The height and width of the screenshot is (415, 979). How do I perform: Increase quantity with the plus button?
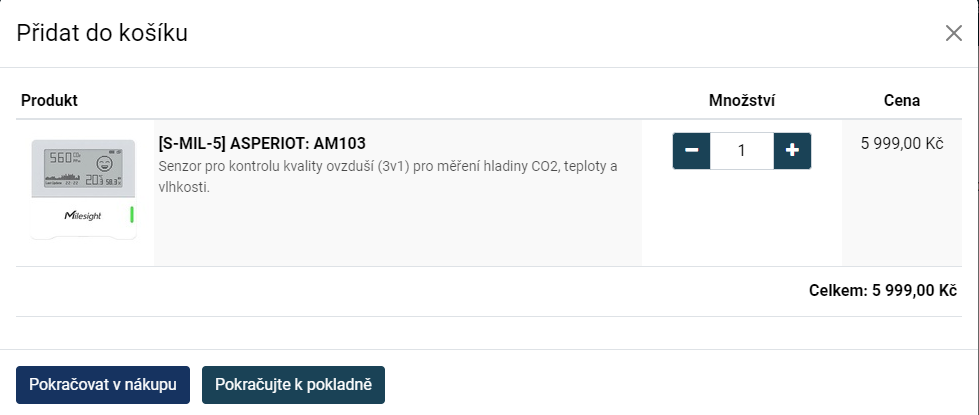click(x=792, y=150)
